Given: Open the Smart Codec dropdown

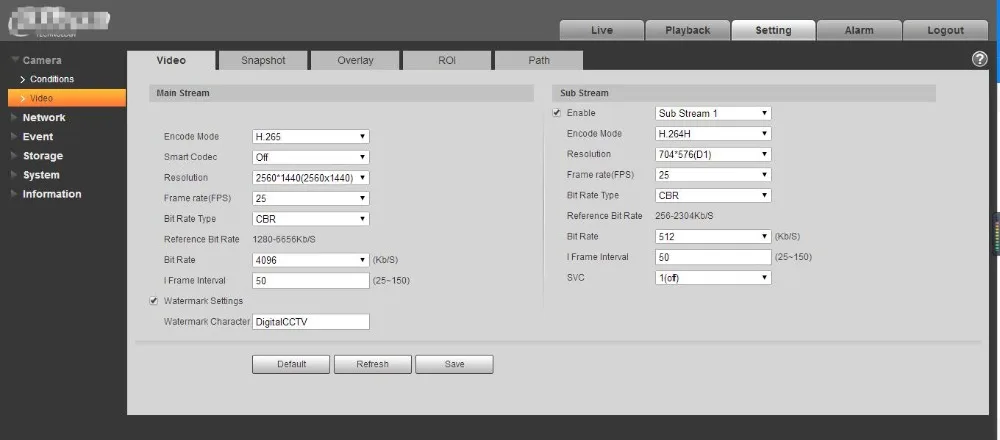Looking at the screenshot, I should [x=311, y=157].
